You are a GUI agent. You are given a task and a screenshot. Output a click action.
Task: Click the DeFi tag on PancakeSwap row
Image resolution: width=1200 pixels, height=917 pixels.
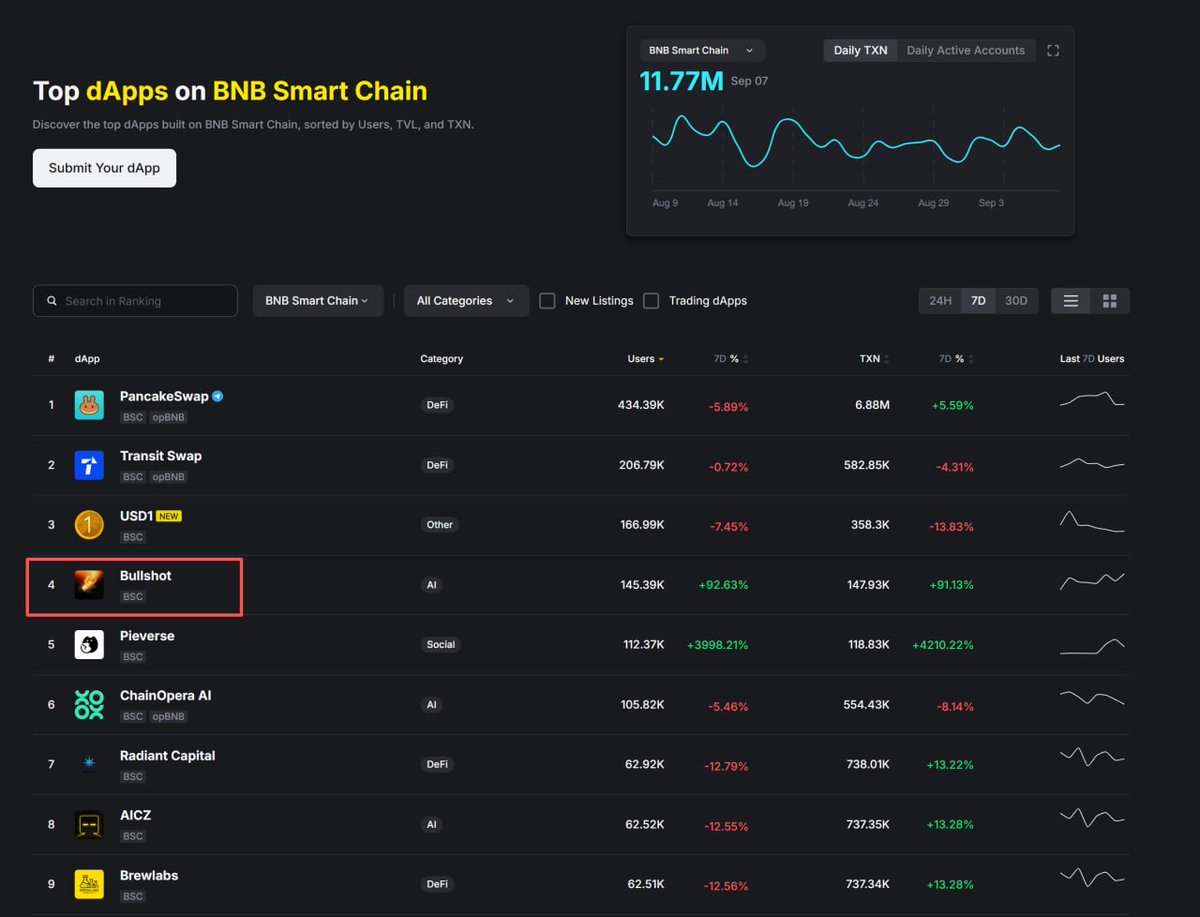pyautogui.click(x=437, y=405)
